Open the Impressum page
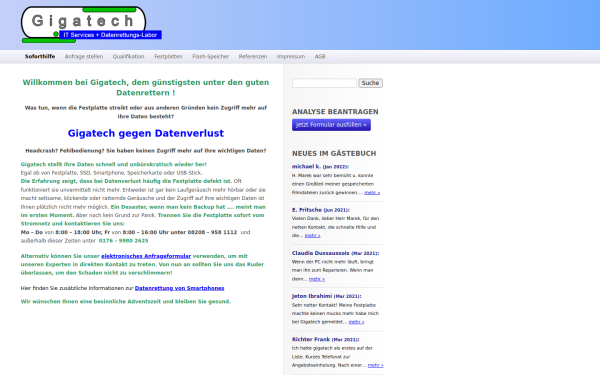The height and width of the screenshot is (375, 600). coord(291,57)
